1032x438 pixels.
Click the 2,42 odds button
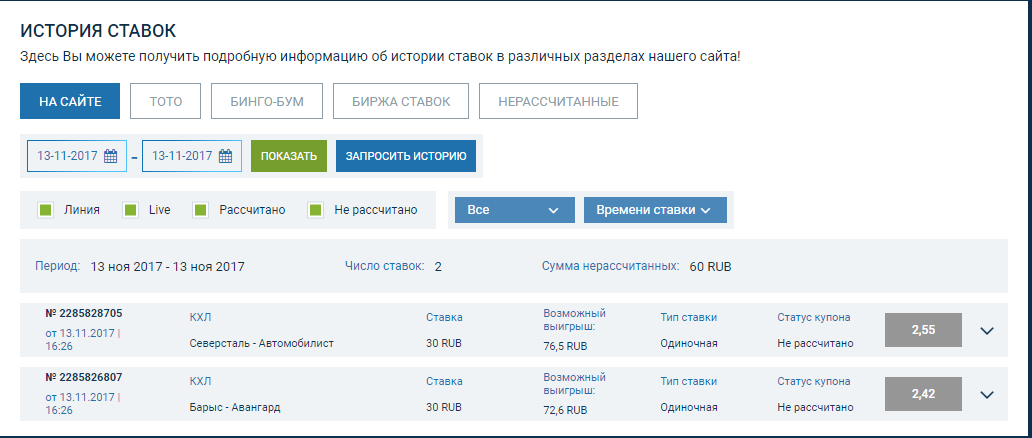tap(923, 394)
